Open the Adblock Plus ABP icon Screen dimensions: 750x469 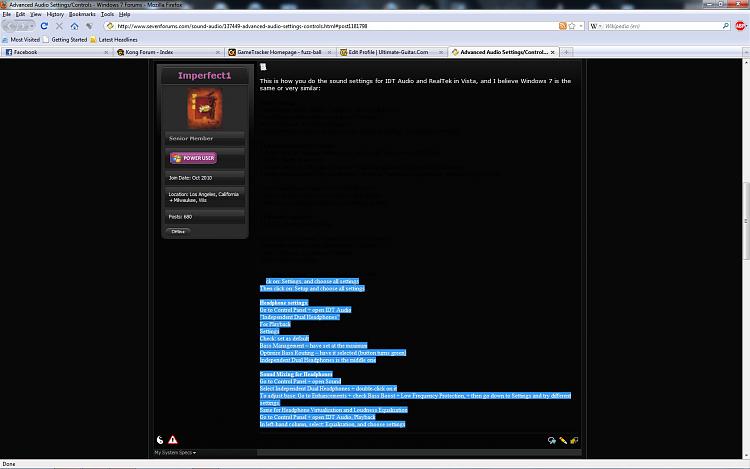point(740,26)
